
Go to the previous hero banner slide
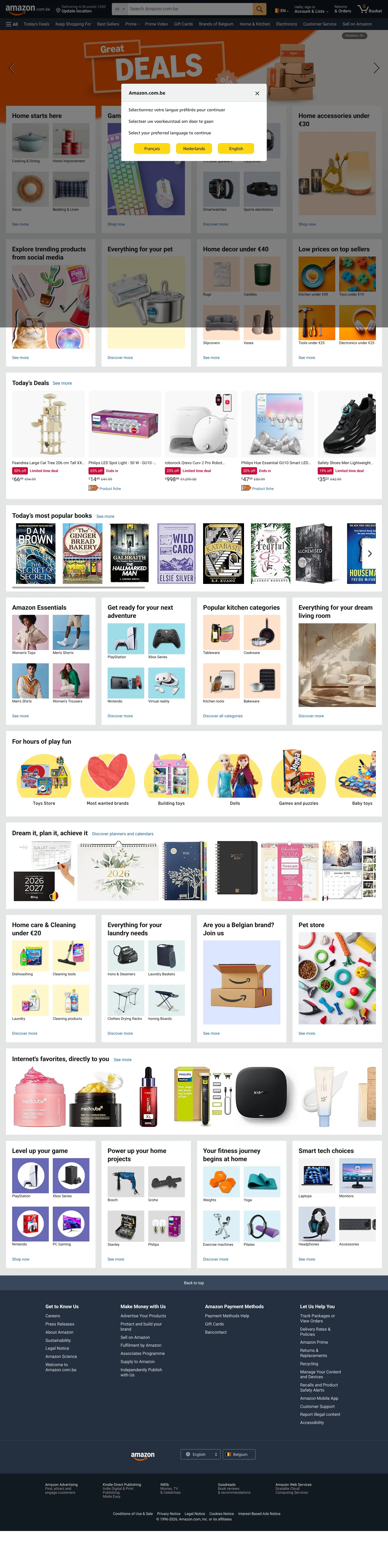[12, 68]
